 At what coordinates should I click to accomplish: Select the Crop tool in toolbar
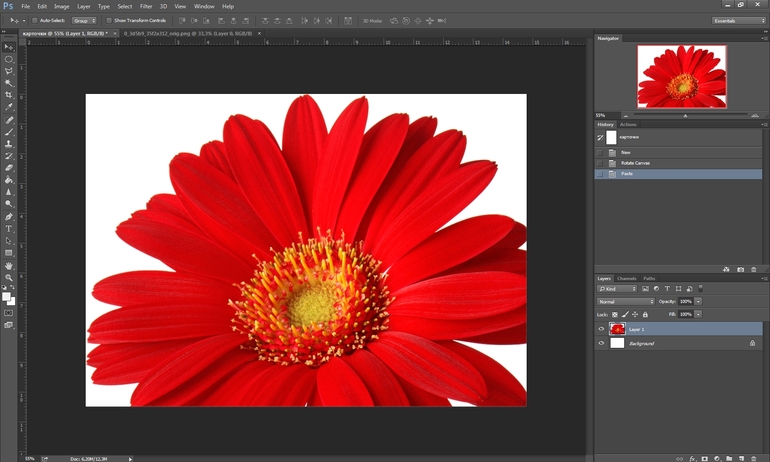coord(9,95)
